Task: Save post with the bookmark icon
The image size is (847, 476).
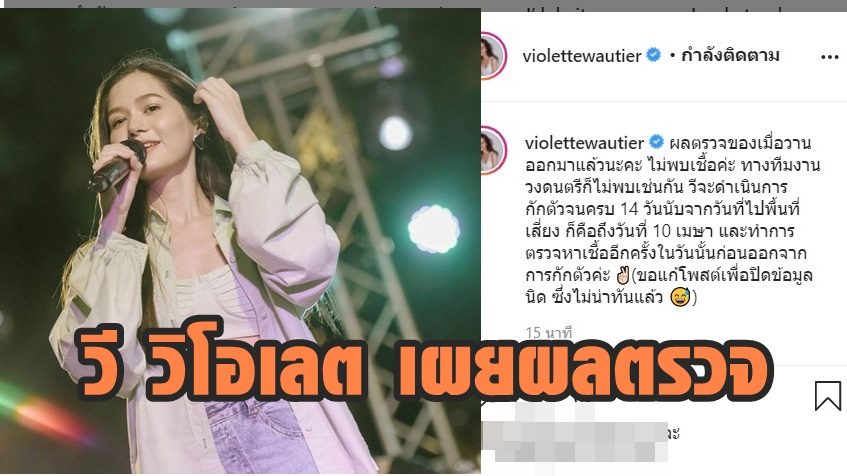Action: 828,395
